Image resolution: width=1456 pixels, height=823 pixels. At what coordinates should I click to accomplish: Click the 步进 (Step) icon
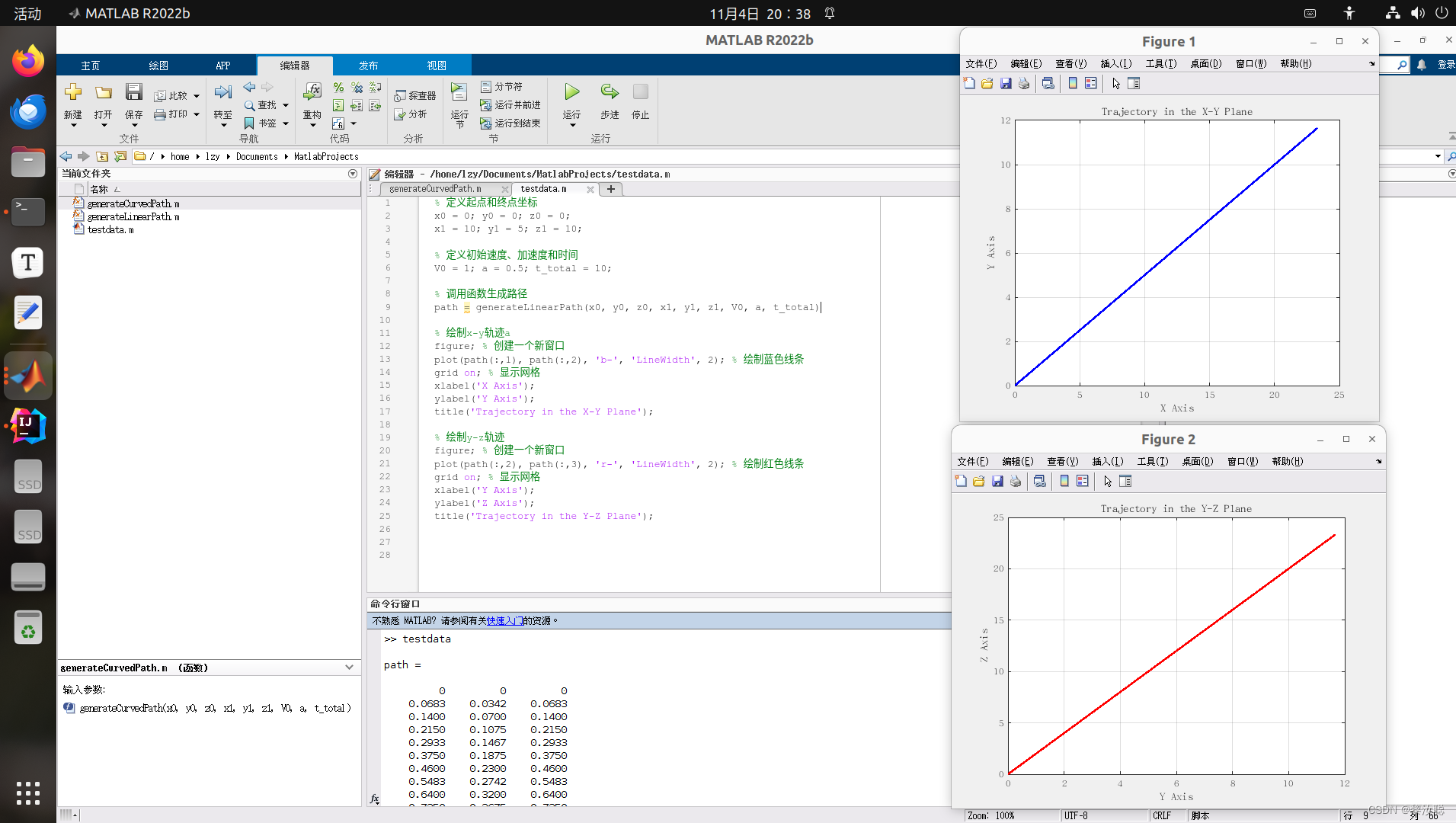click(x=610, y=92)
